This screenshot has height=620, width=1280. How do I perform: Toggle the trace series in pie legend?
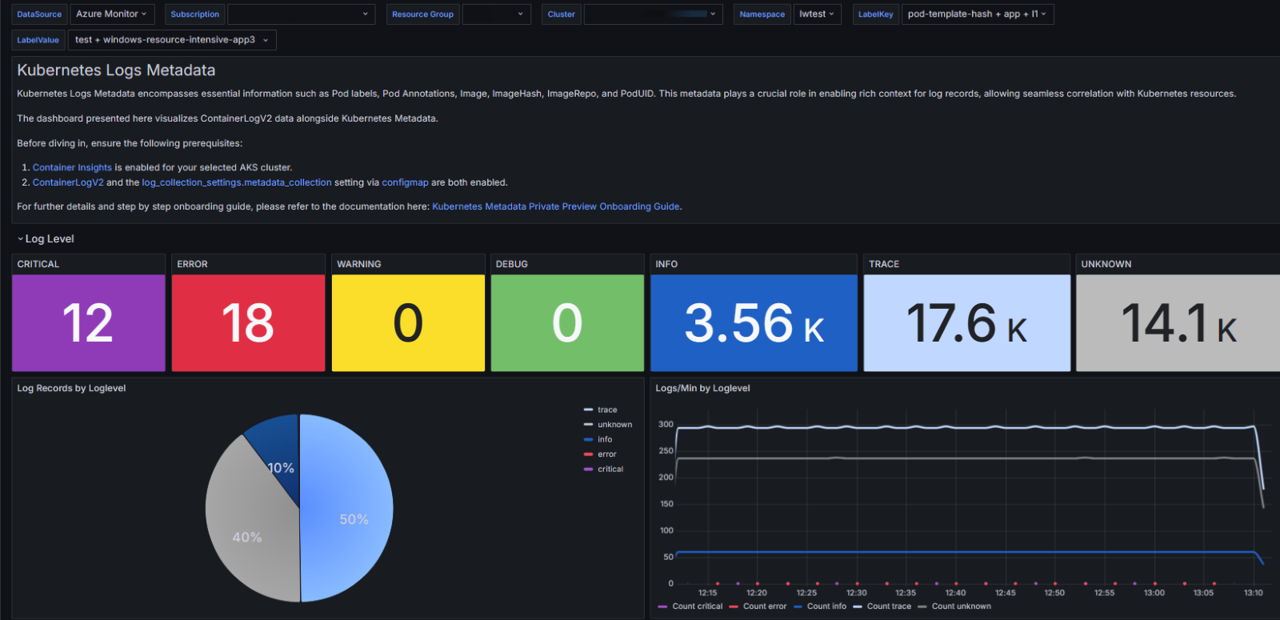click(x=607, y=410)
